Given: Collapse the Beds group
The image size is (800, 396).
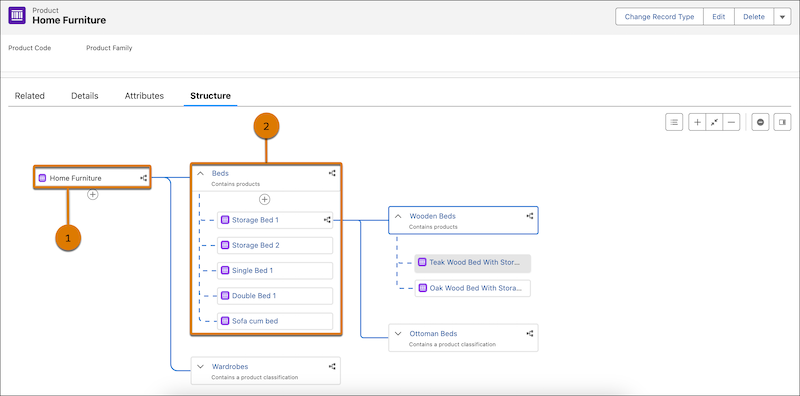Looking at the screenshot, I should tap(201, 174).
